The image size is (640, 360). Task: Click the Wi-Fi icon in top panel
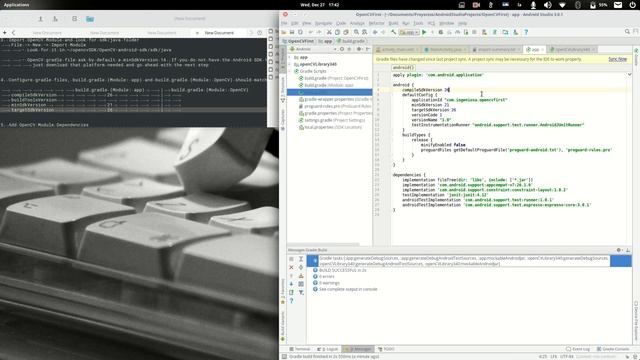562,5
